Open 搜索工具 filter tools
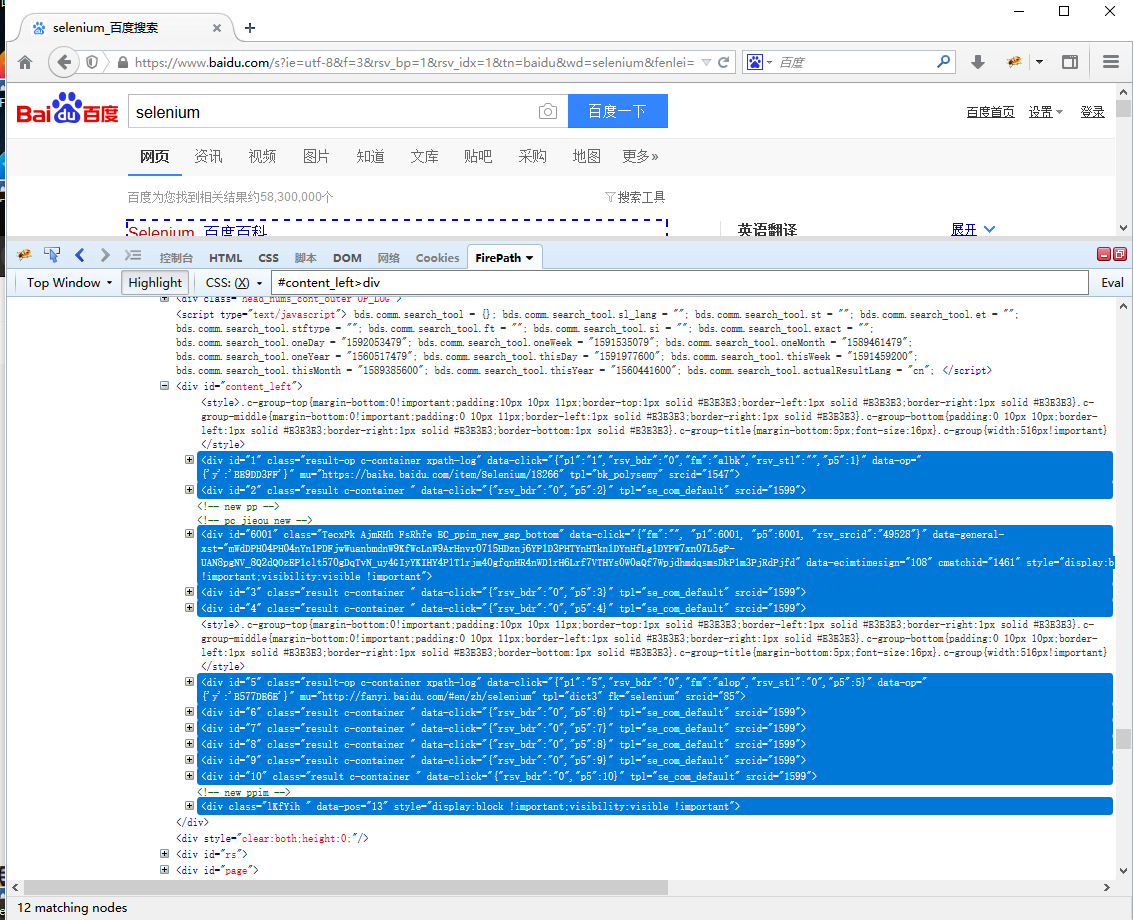 pos(635,197)
